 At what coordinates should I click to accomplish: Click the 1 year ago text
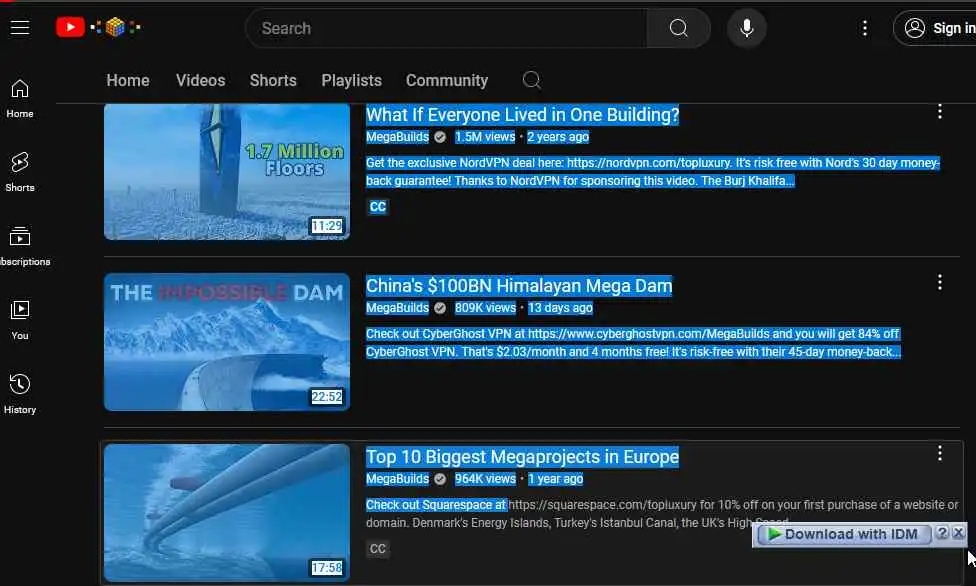click(x=555, y=479)
